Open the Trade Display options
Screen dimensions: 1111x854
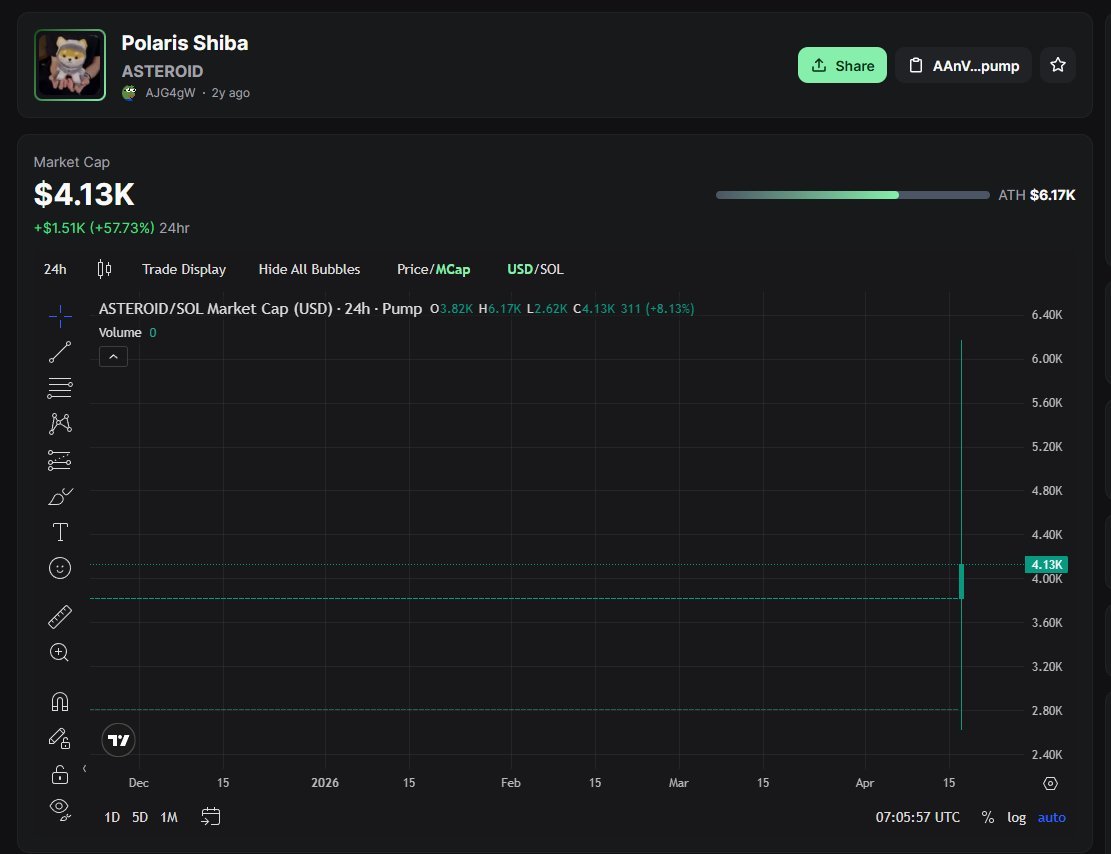[x=184, y=269]
